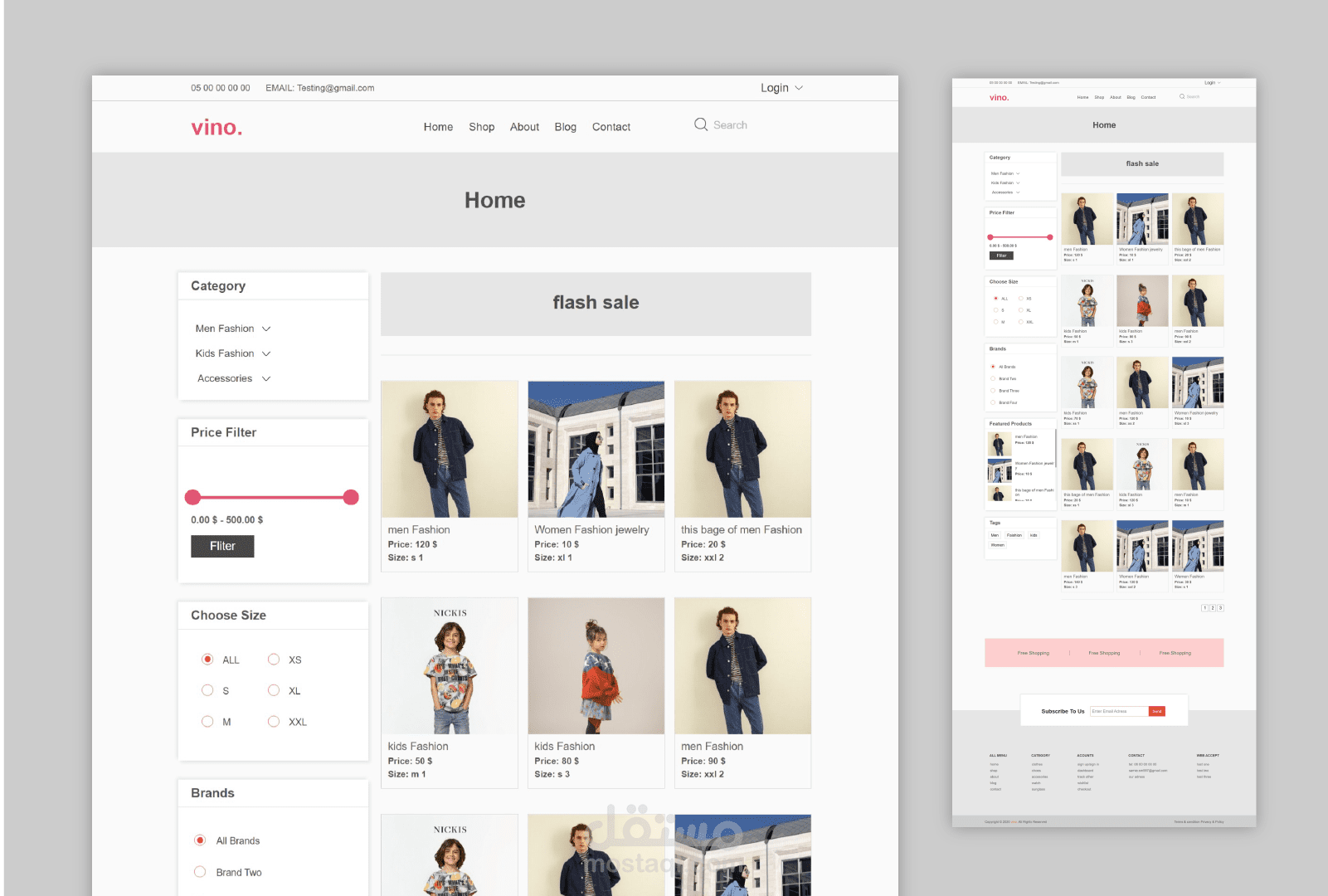Grab the right price slider handle on large page
Screen dimensions: 1328x896
click(351, 497)
